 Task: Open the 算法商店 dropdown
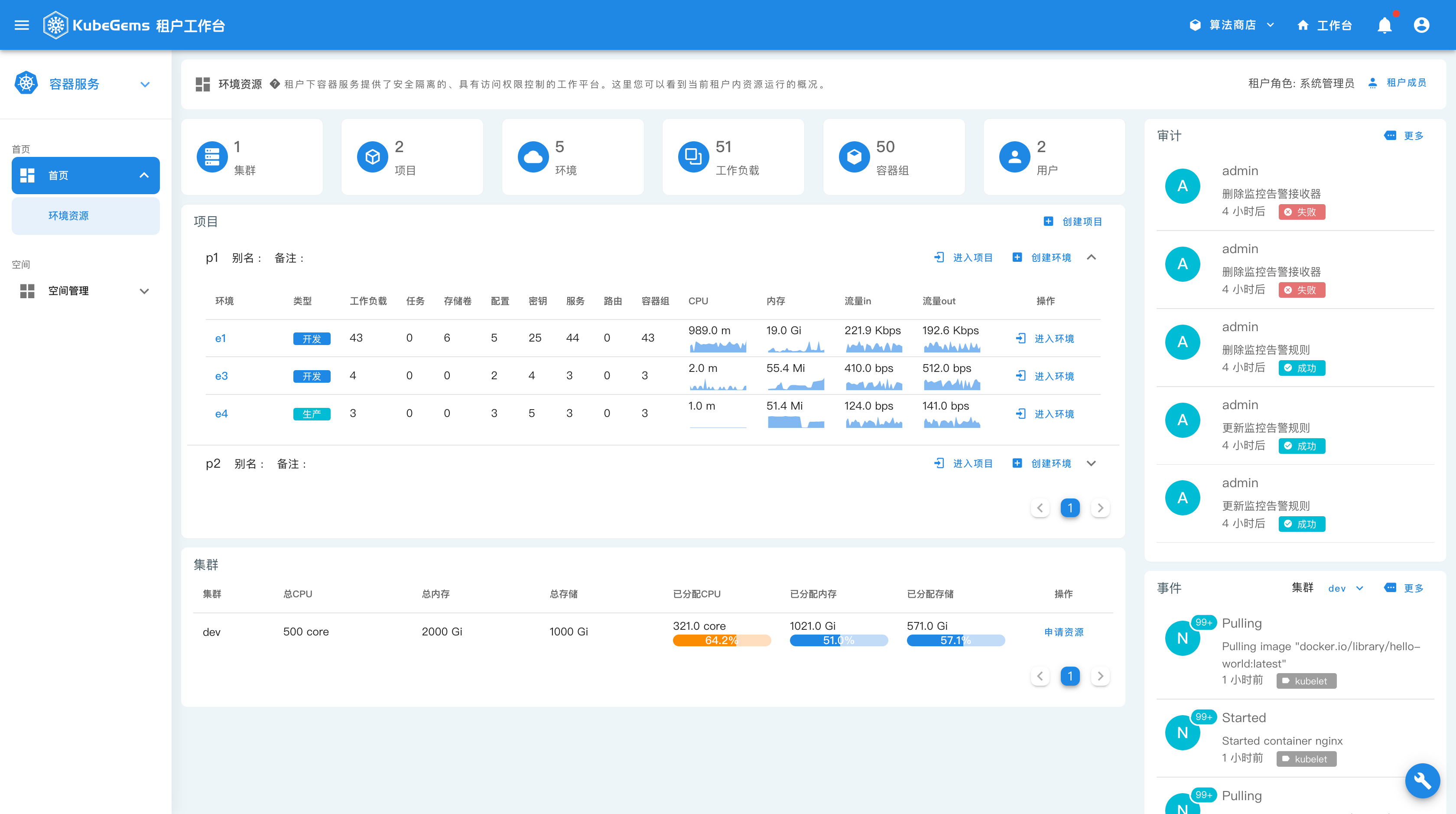pos(1232,26)
